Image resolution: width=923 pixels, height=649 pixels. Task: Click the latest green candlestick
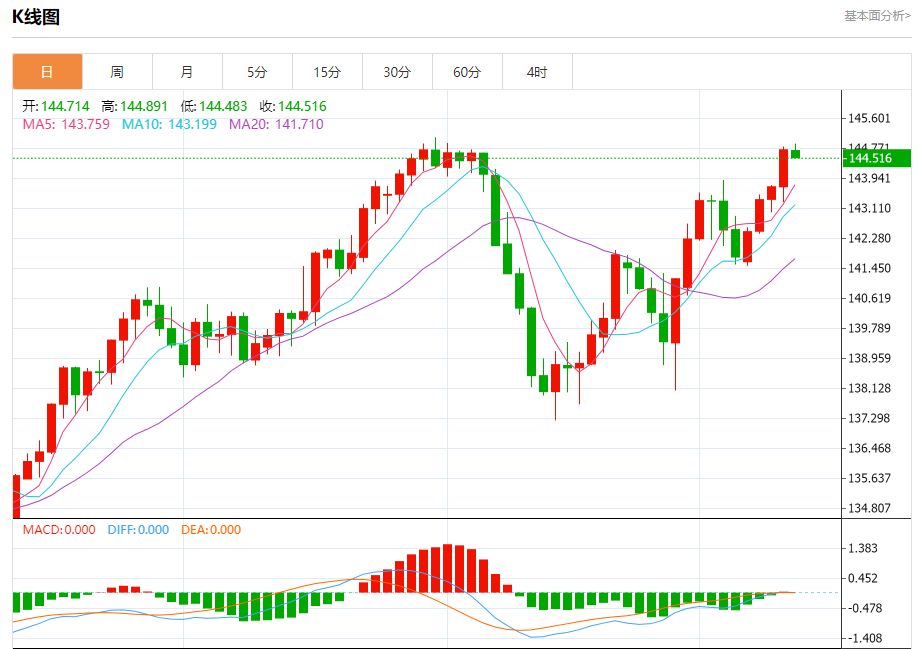(795, 154)
